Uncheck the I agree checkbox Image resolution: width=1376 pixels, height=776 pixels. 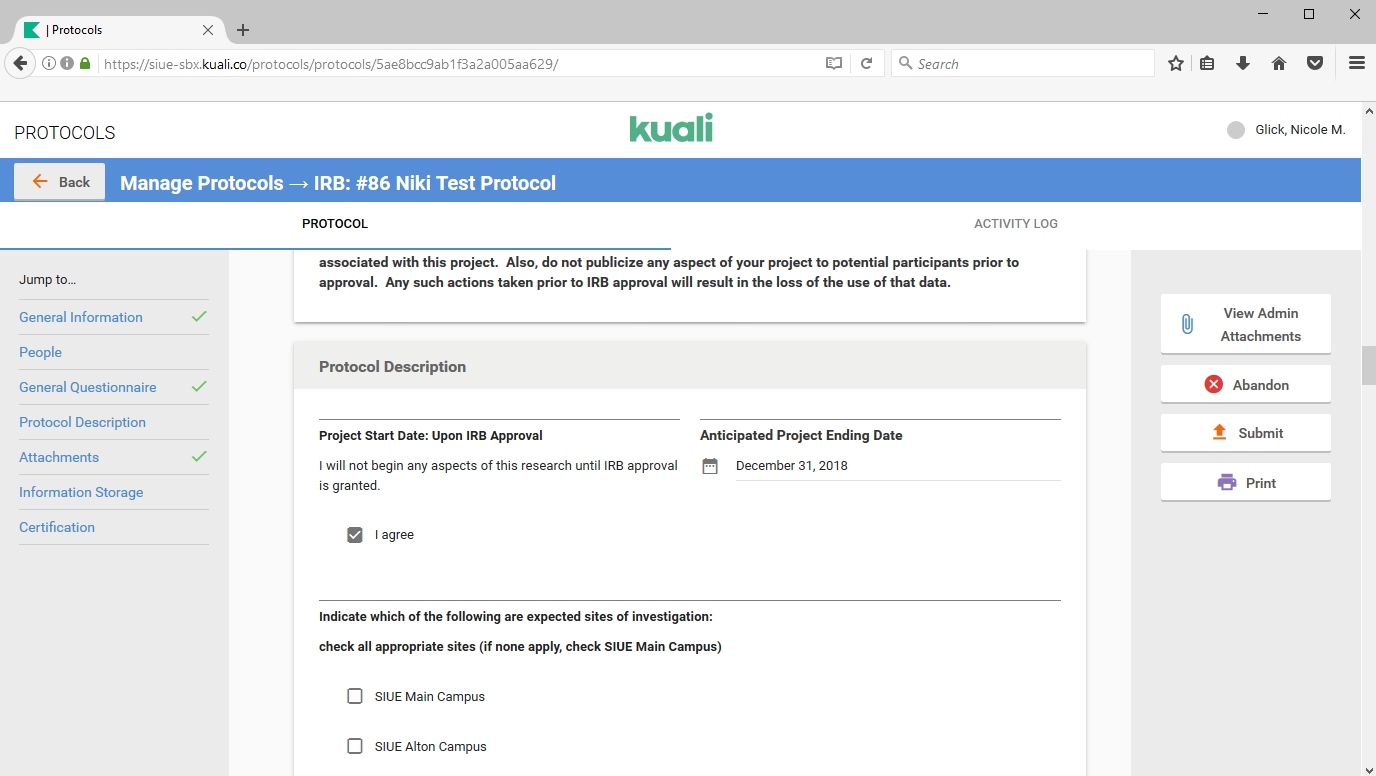(x=355, y=535)
